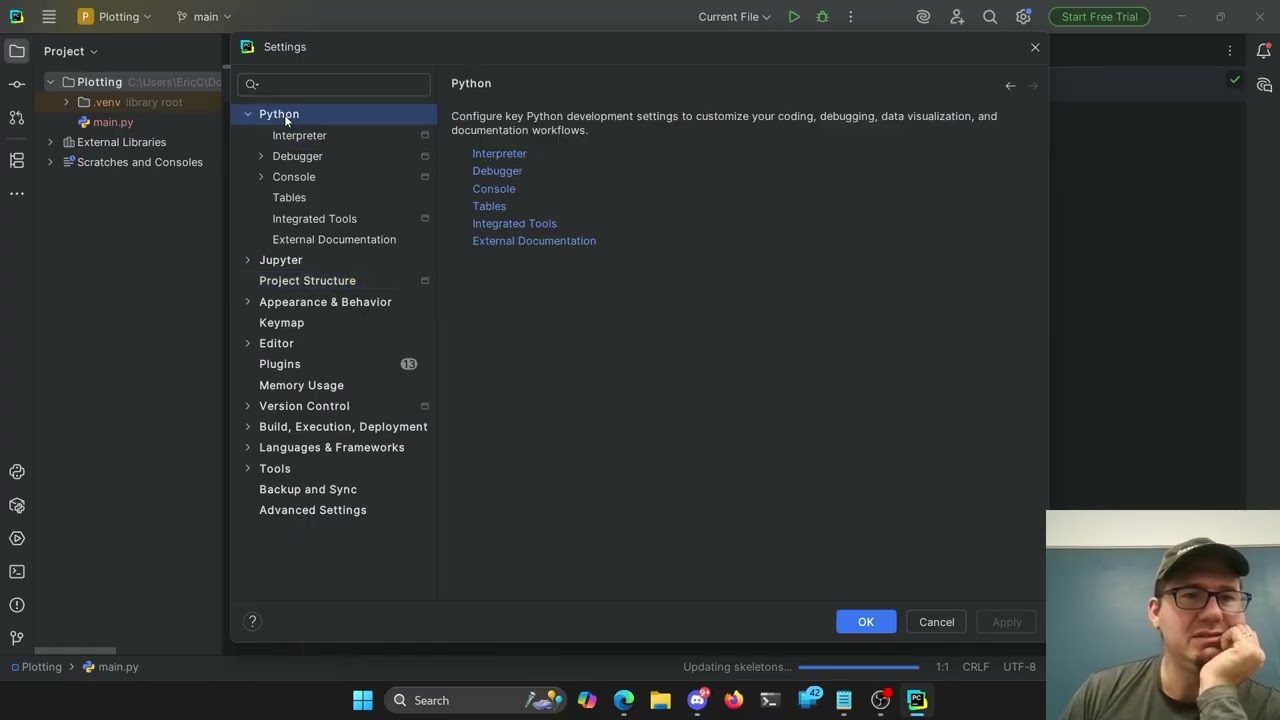Show more tool windows via the ellipsis
The image size is (1280, 720).
point(17,194)
